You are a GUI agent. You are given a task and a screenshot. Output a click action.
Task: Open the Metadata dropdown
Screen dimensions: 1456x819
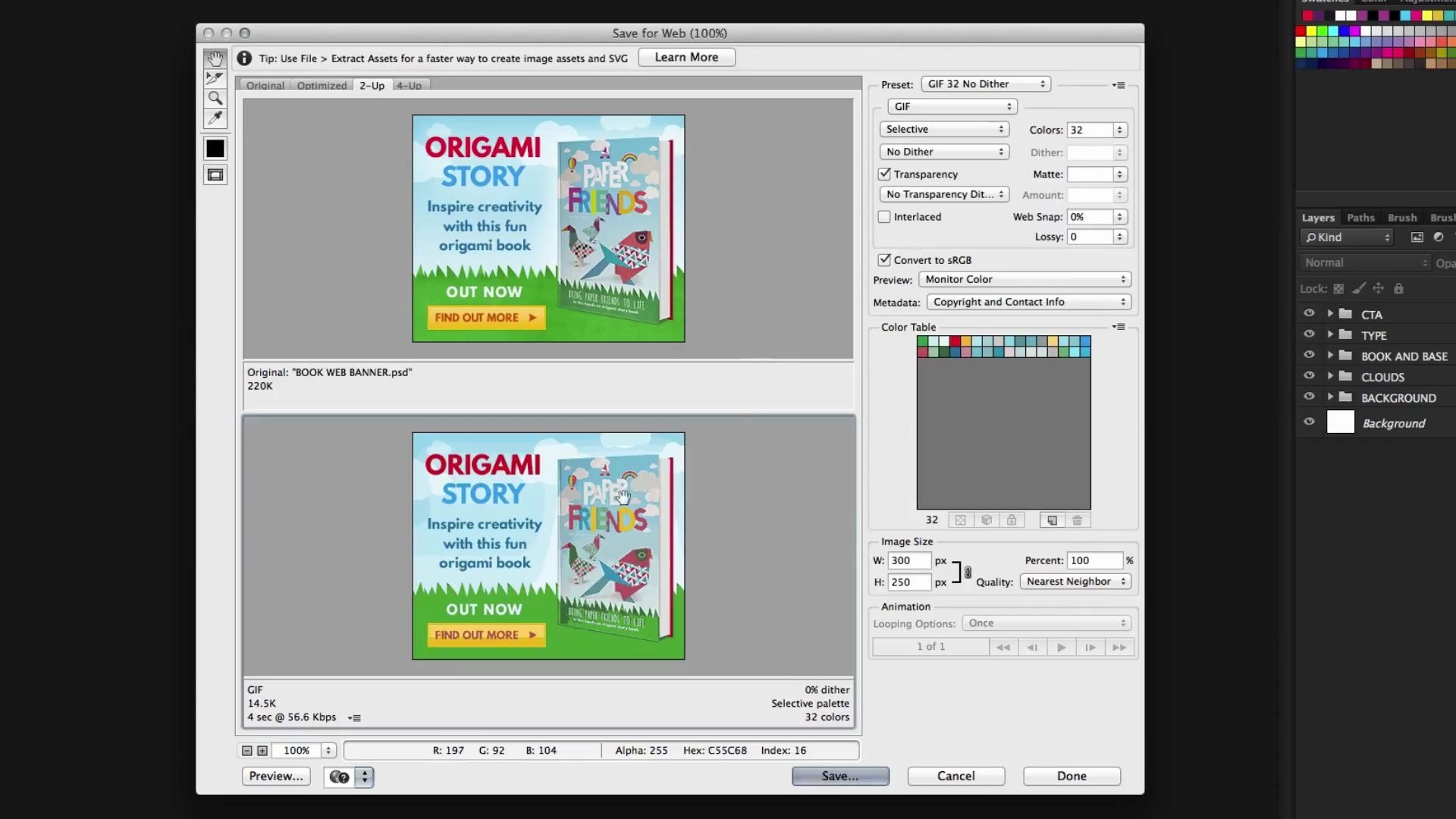pyautogui.click(x=1028, y=302)
